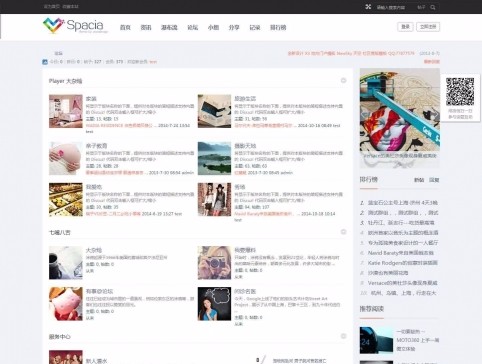Viewport: 482px width, 364px height.
Task: Open the 资讯 nav item
Action: 146,28
